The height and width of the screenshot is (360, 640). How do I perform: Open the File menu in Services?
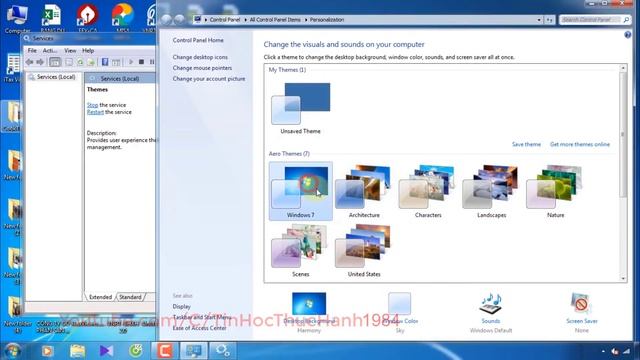click(32, 51)
